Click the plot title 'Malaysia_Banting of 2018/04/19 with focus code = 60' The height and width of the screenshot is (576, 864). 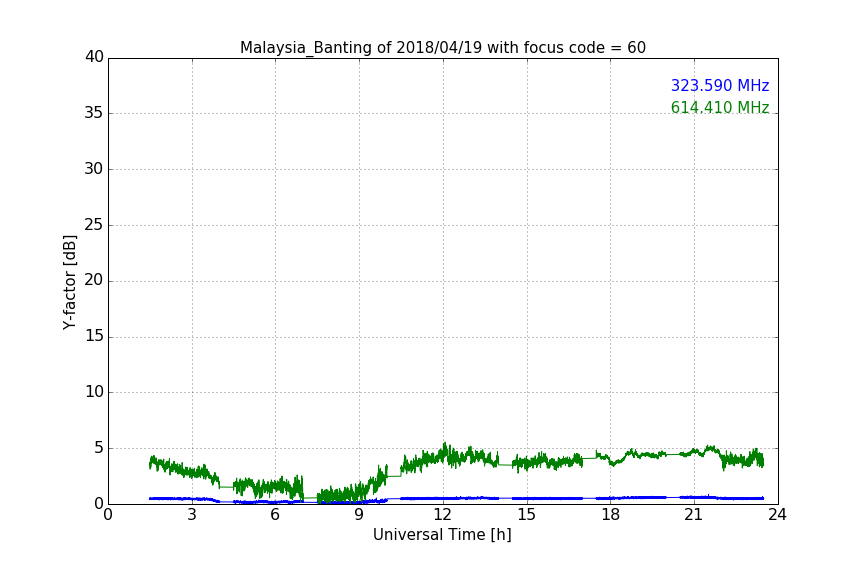click(x=442, y=48)
